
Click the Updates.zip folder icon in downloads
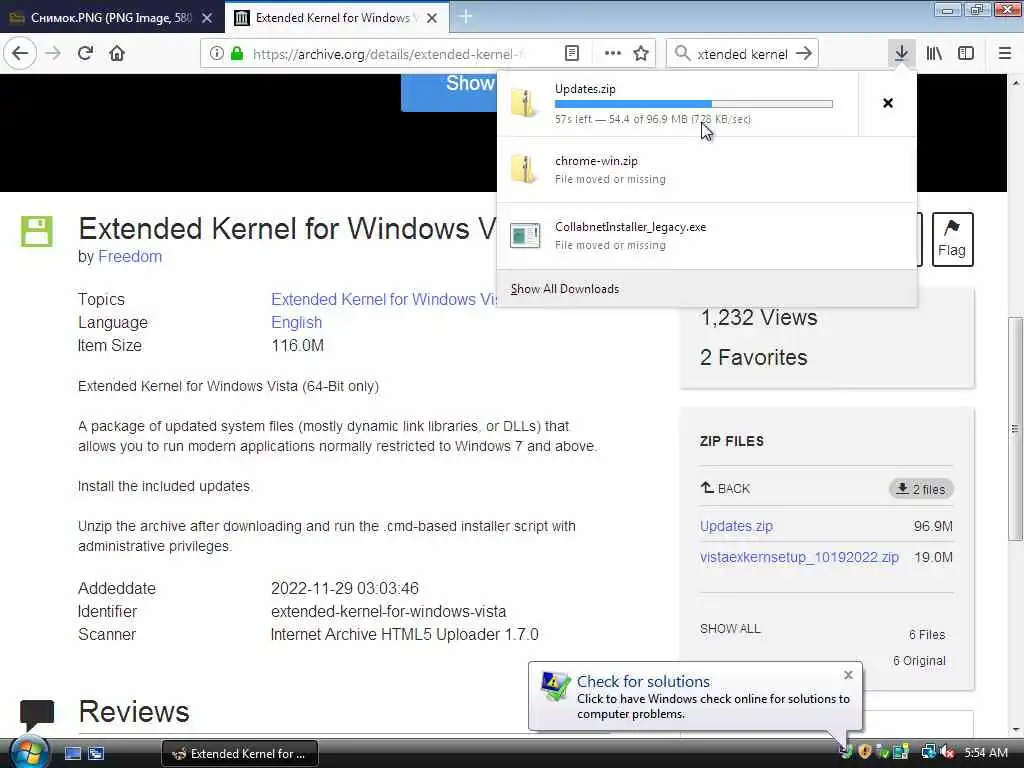click(x=524, y=103)
